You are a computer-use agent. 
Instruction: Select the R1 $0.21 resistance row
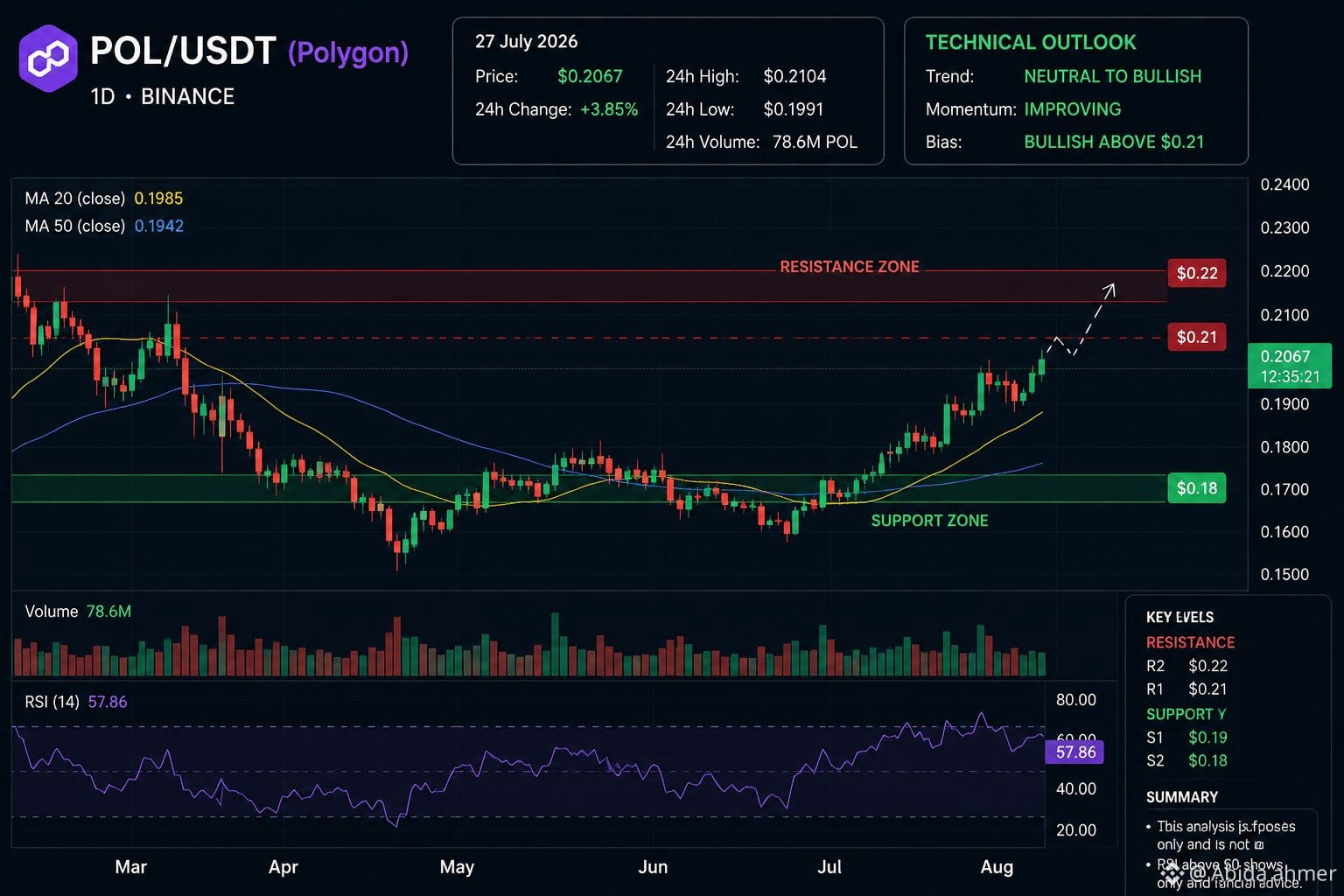point(1186,689)
